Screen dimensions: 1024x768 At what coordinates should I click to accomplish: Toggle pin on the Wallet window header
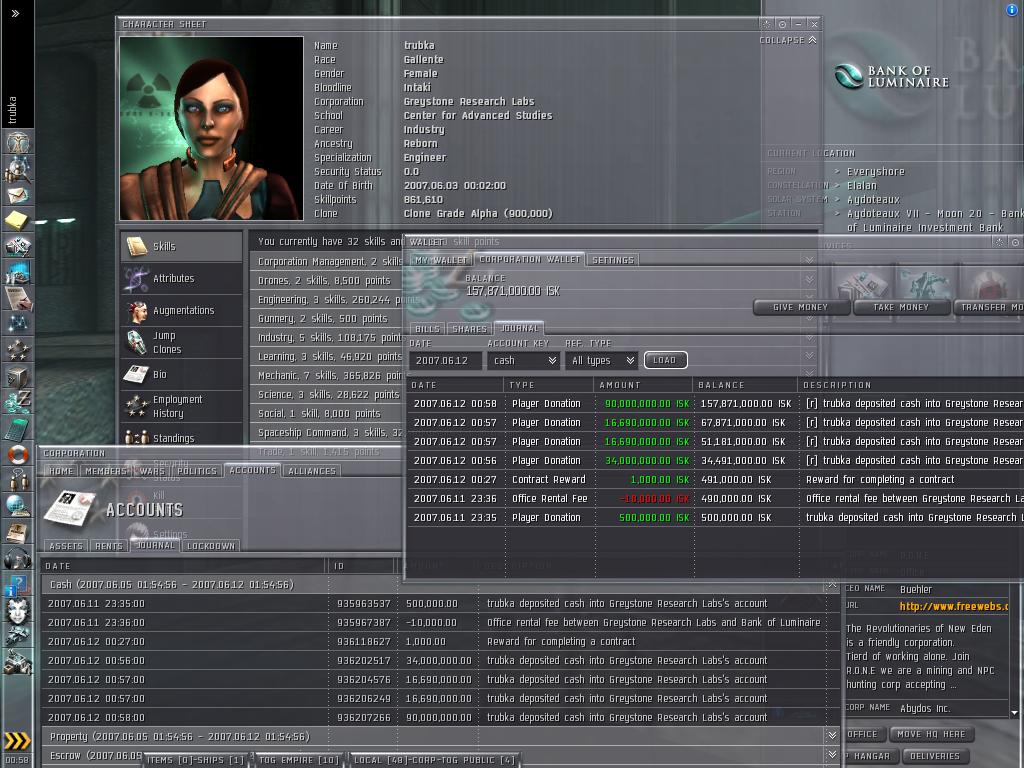pos(1015,242)
